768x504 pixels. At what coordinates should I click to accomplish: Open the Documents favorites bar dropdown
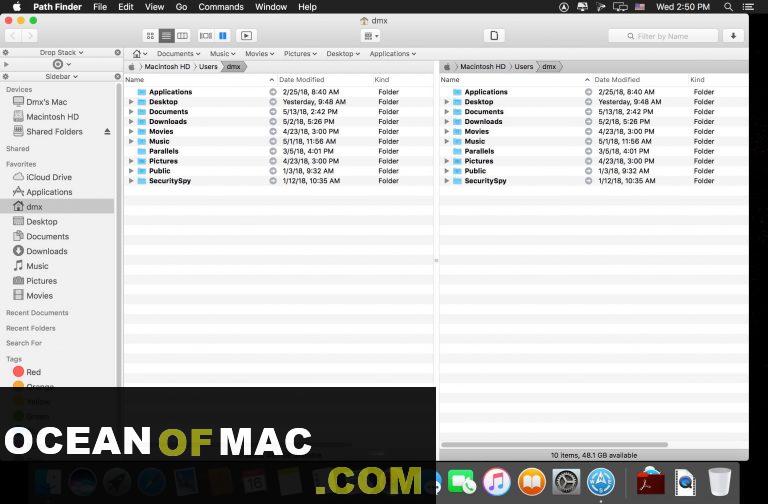click(178, 54)
